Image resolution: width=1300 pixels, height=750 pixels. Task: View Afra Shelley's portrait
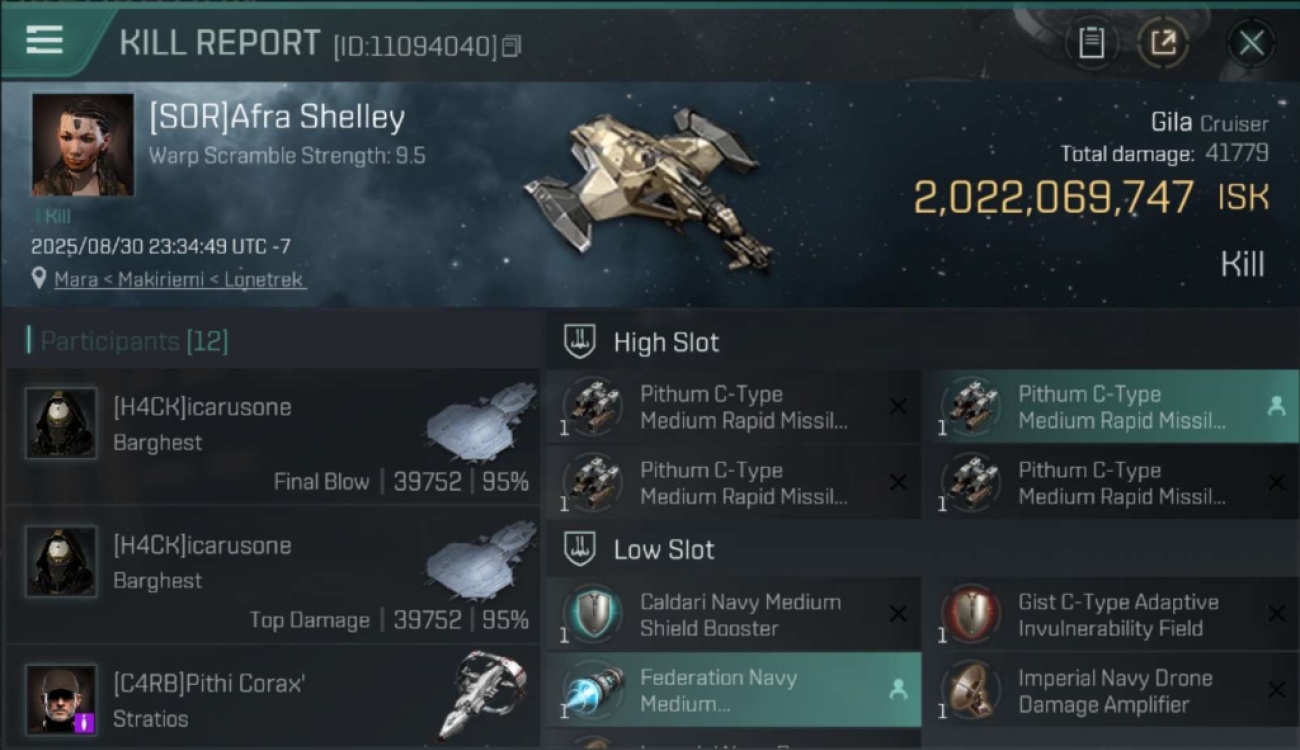tap(83, 145)
